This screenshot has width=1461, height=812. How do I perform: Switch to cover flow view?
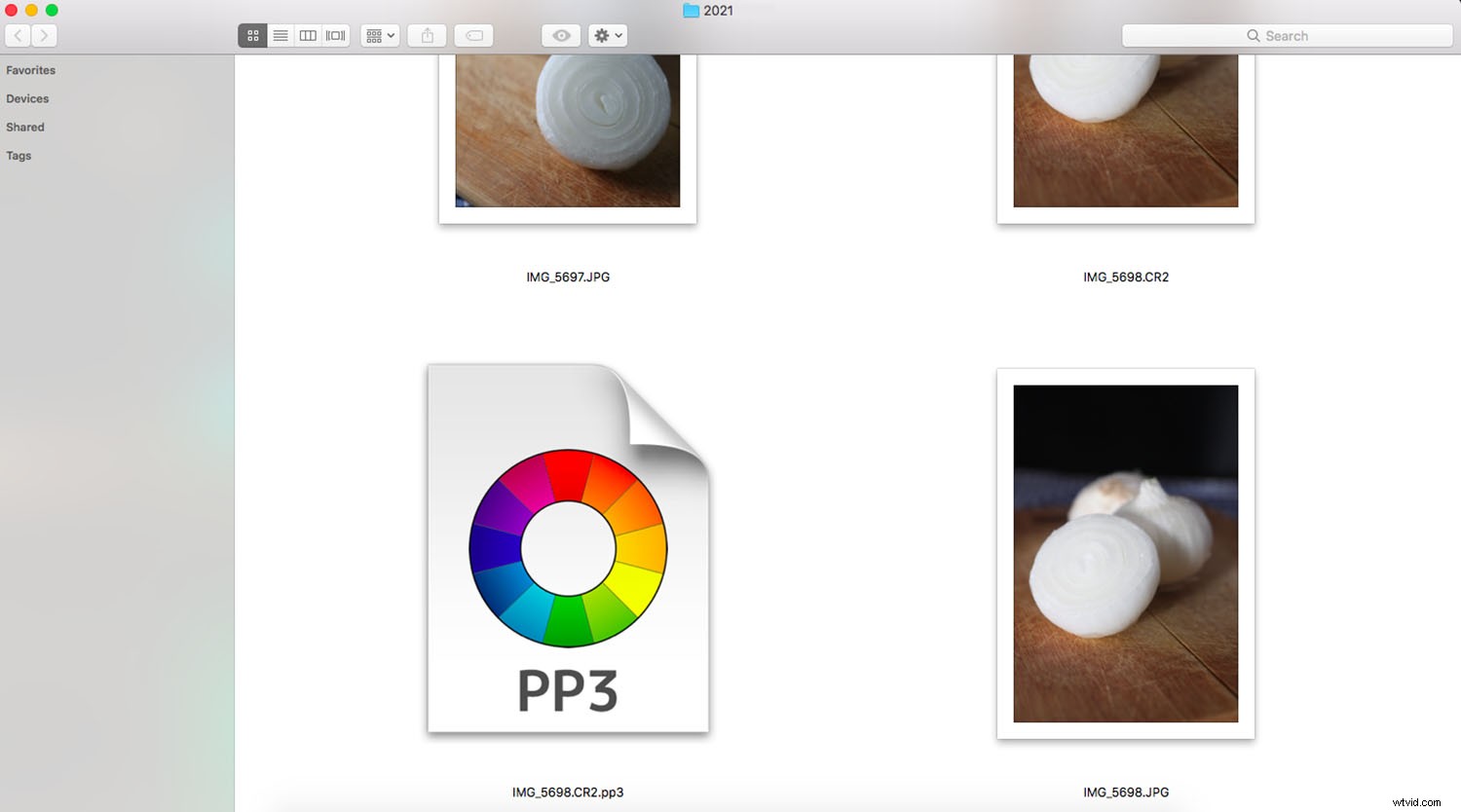pyautogui.click(x=335, y=35)
